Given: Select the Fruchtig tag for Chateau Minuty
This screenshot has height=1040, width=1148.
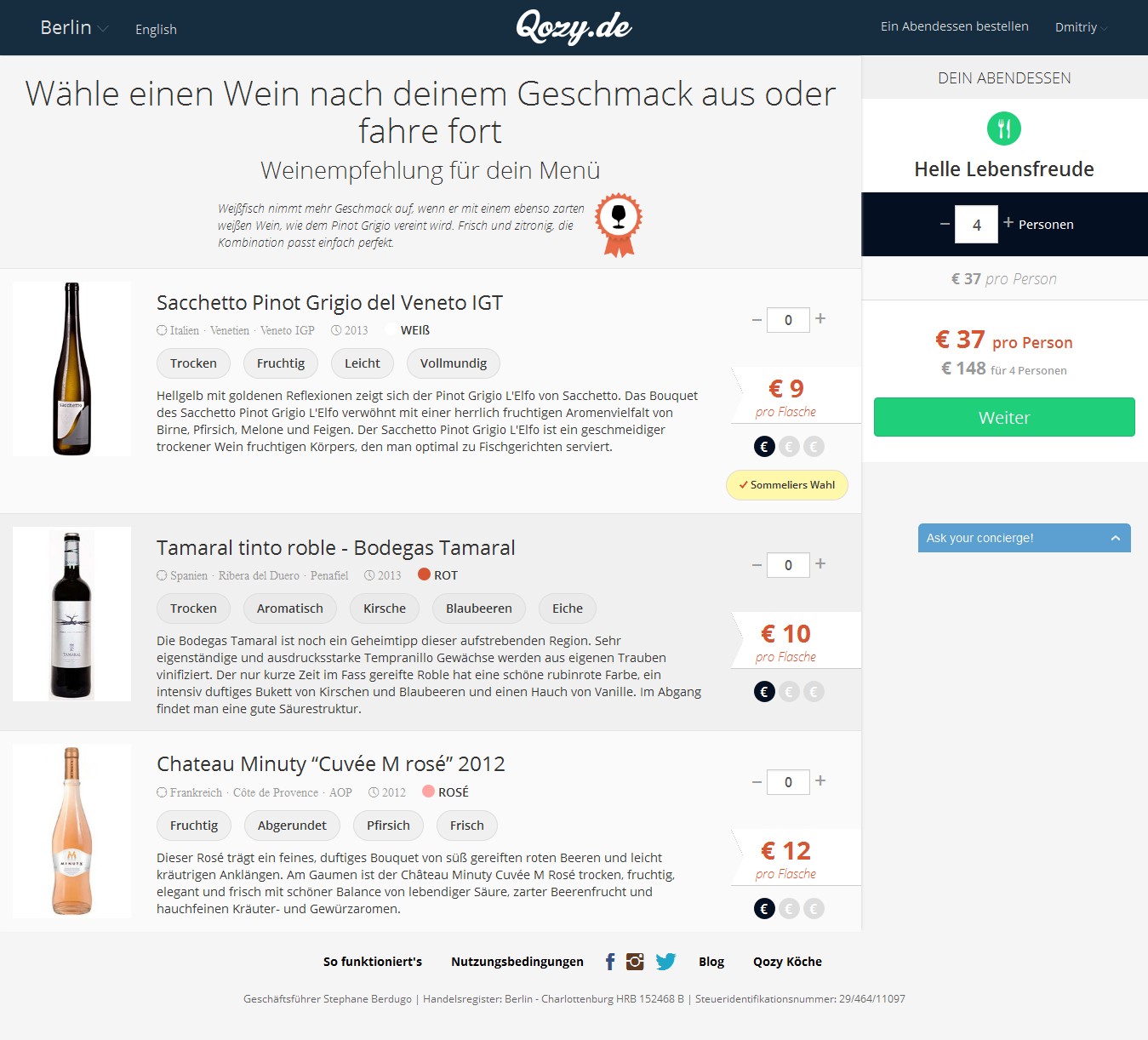Looking at the screenshot, I should coord(194,826).
